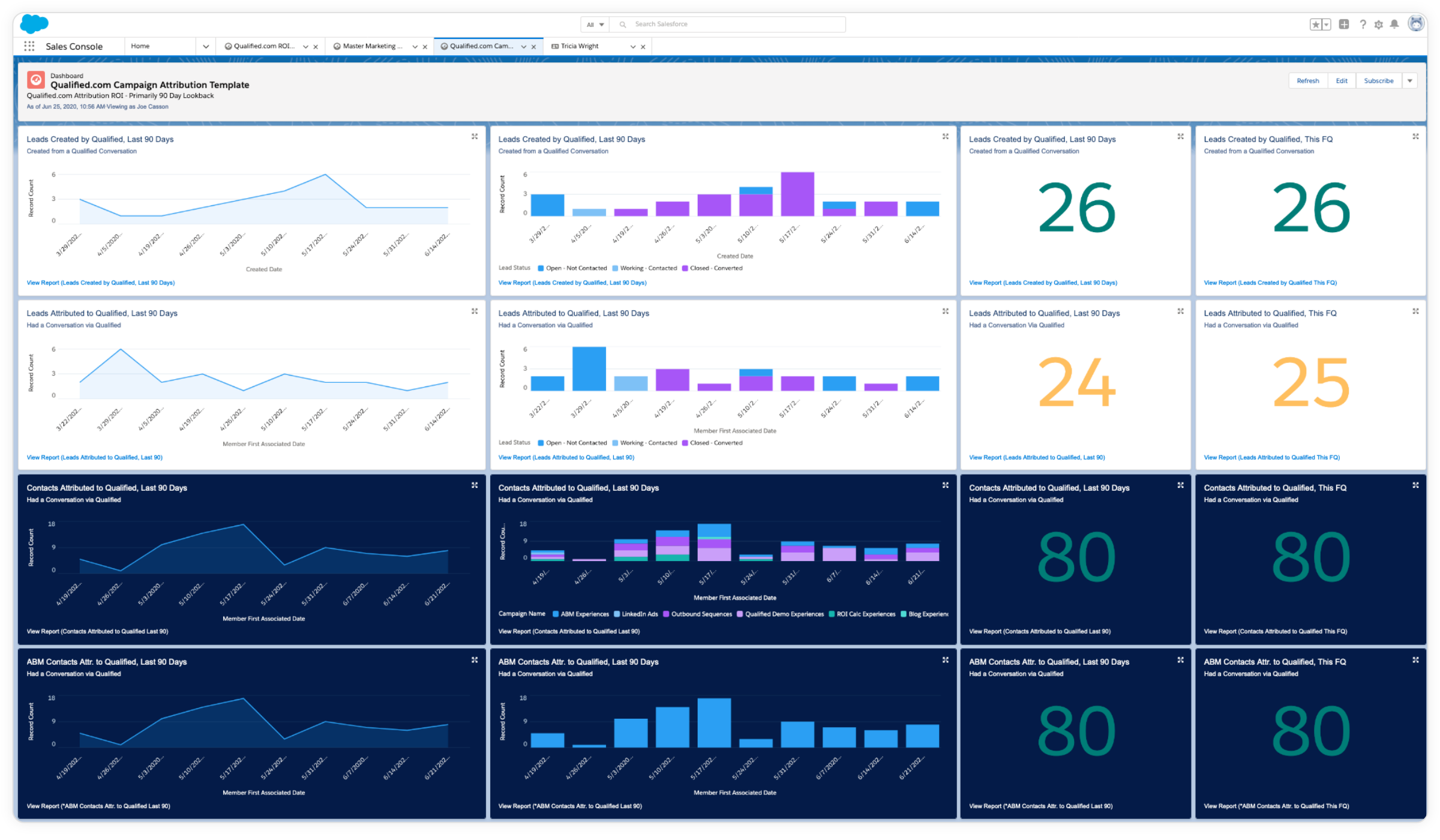This screenshot has height=840, width=1440.
Task: Click the Refresh dashboard button
Action: click(x=1308, y=81)
